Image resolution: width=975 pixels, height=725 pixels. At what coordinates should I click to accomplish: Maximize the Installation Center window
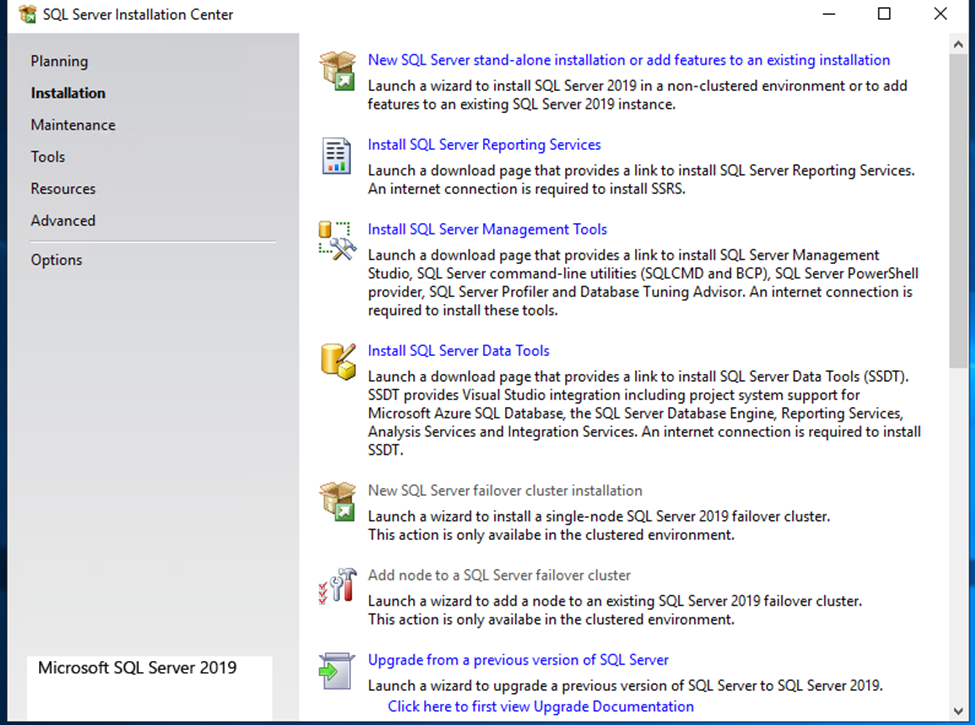pyautogui.click(x=884, y=14)
